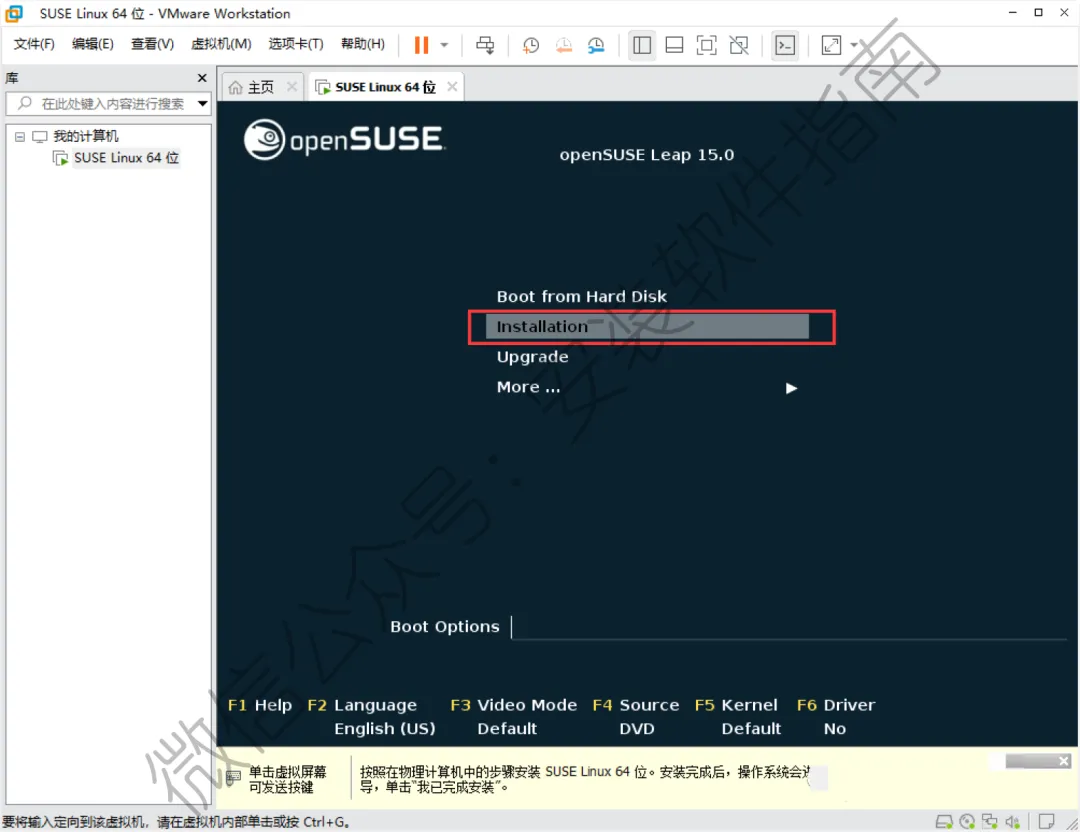Click the F3 Video Mode option
The height and width of the screenshot is (832, 1080).
coord(513,705)
